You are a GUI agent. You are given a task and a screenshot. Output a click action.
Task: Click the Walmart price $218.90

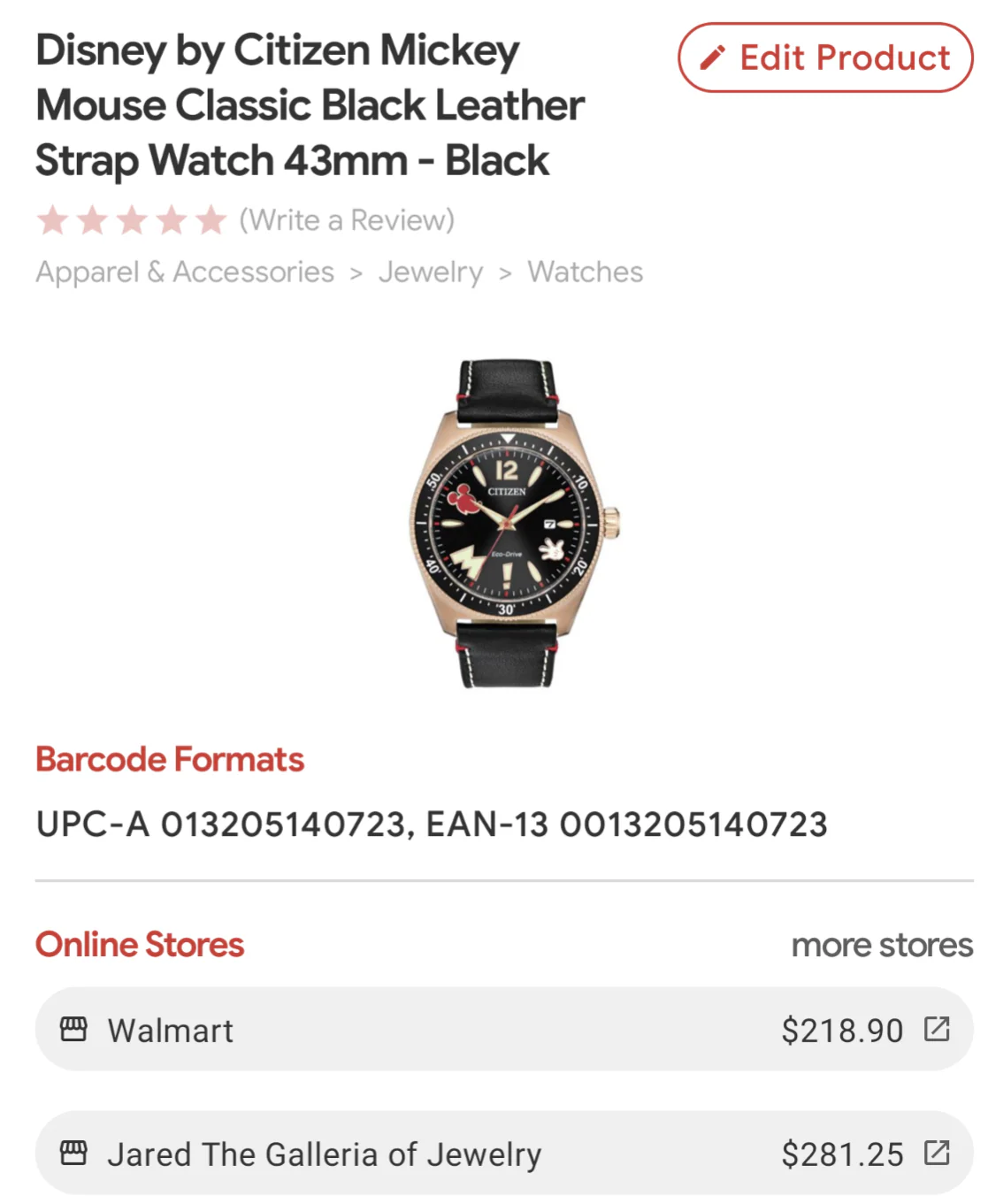(x=842, y=1031)
